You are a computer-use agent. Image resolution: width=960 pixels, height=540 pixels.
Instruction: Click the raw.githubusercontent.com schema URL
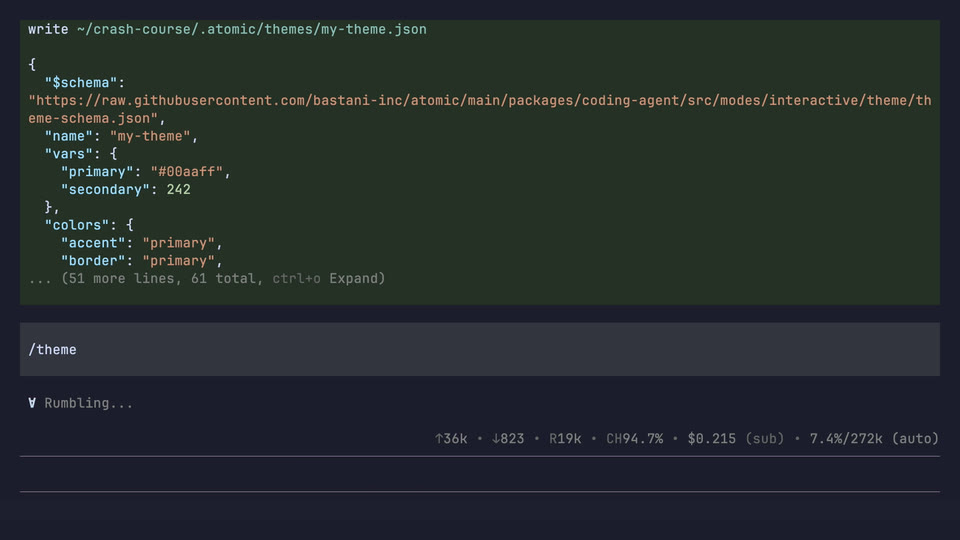pos(480,100)
